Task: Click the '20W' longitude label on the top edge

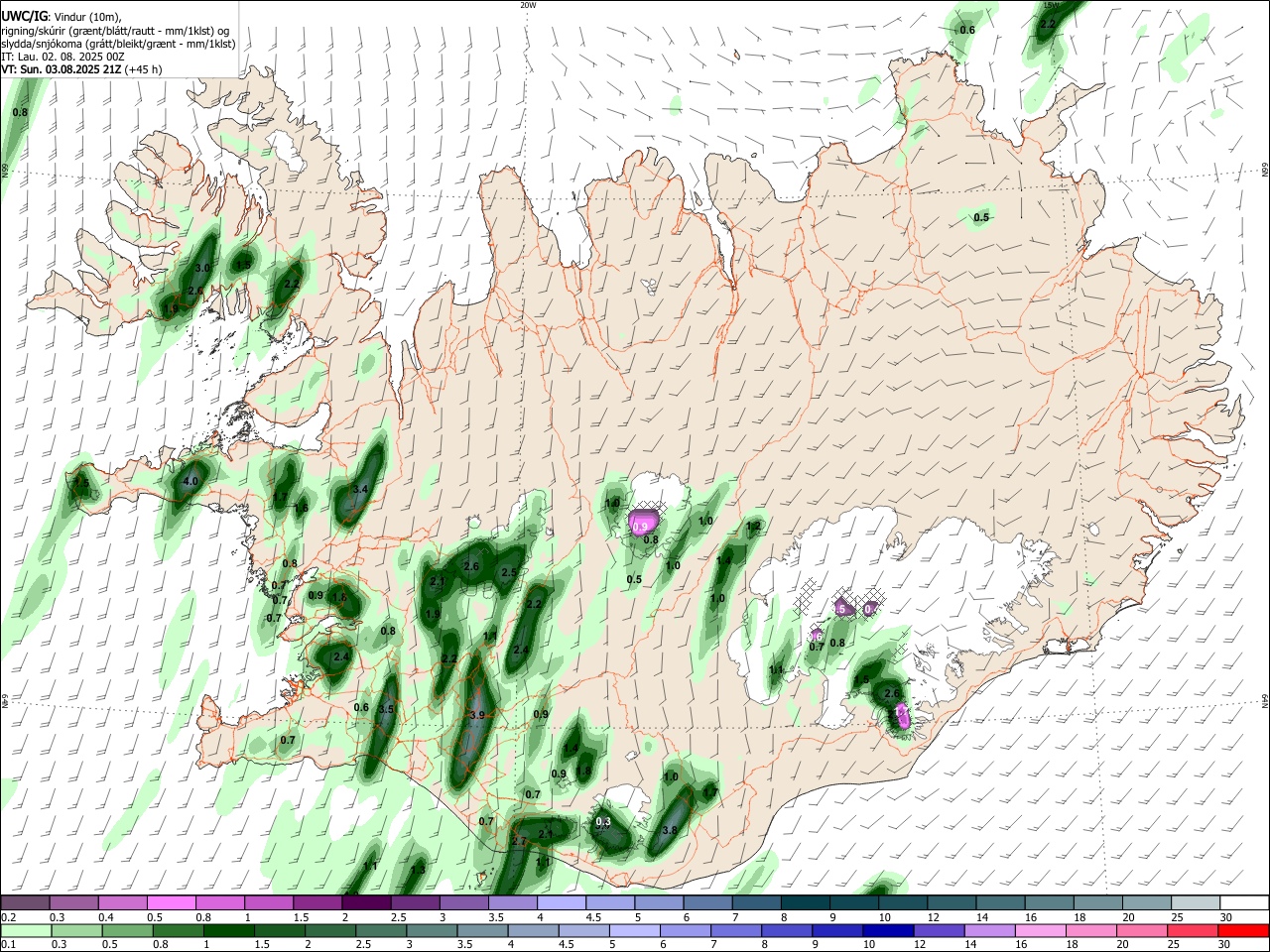Action: point(528,5)
